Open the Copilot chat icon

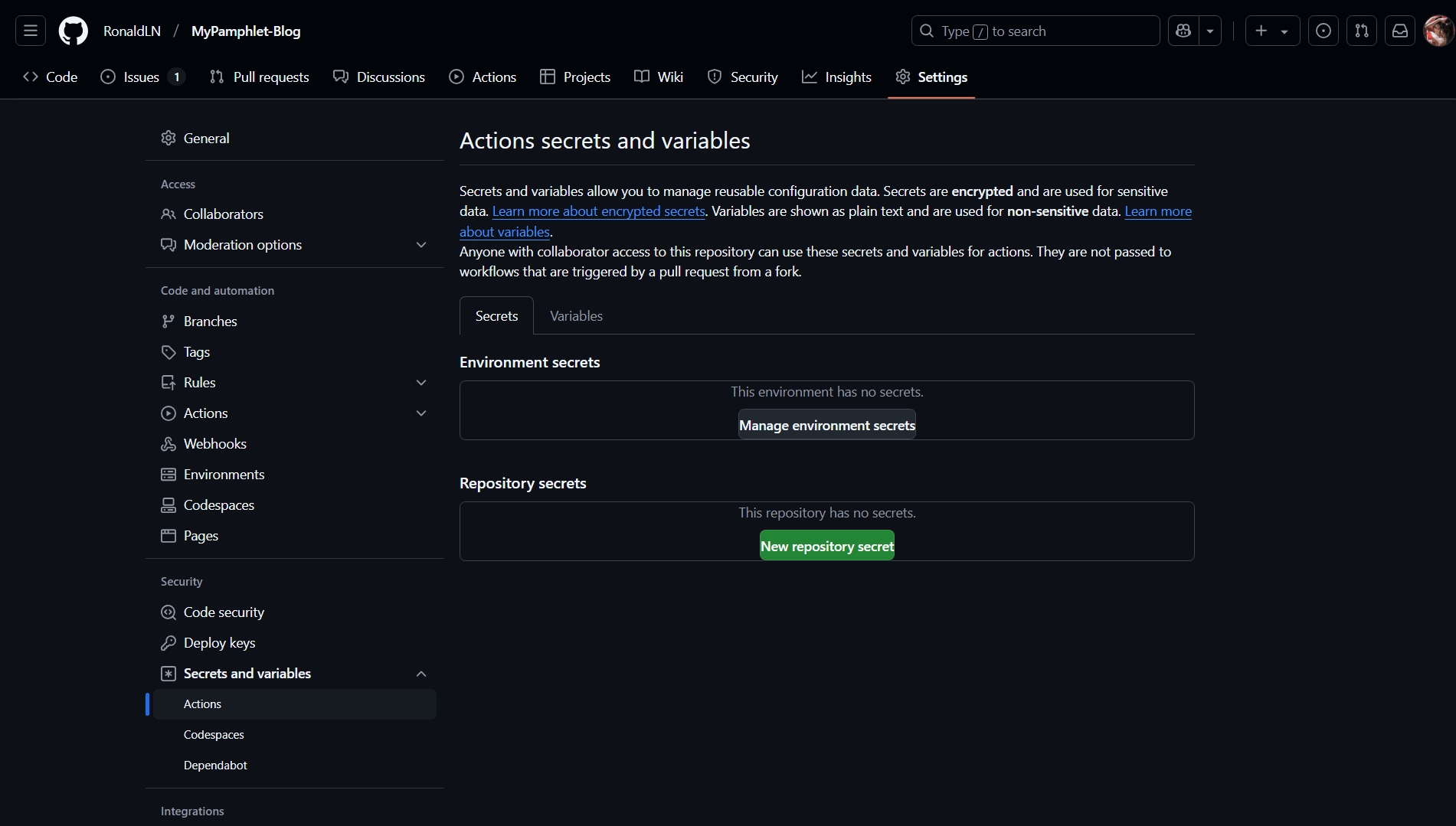(x=1183, y=31)
